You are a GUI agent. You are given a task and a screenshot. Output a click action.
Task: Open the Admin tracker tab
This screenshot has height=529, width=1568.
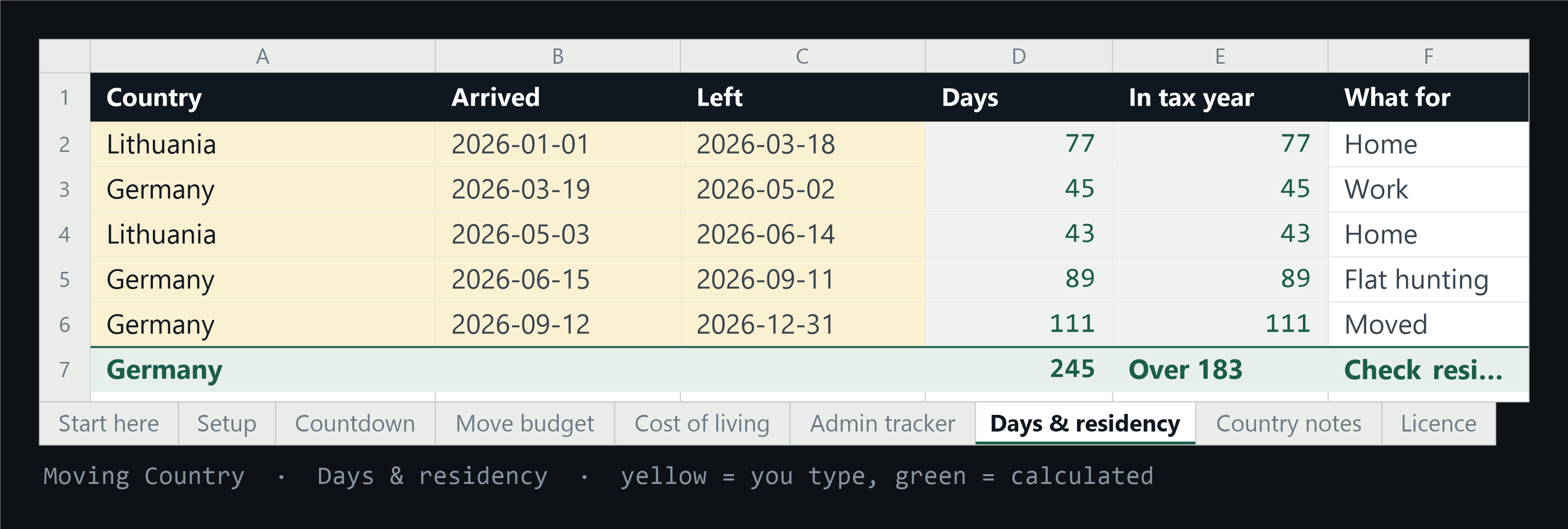[x=882, y=423]
